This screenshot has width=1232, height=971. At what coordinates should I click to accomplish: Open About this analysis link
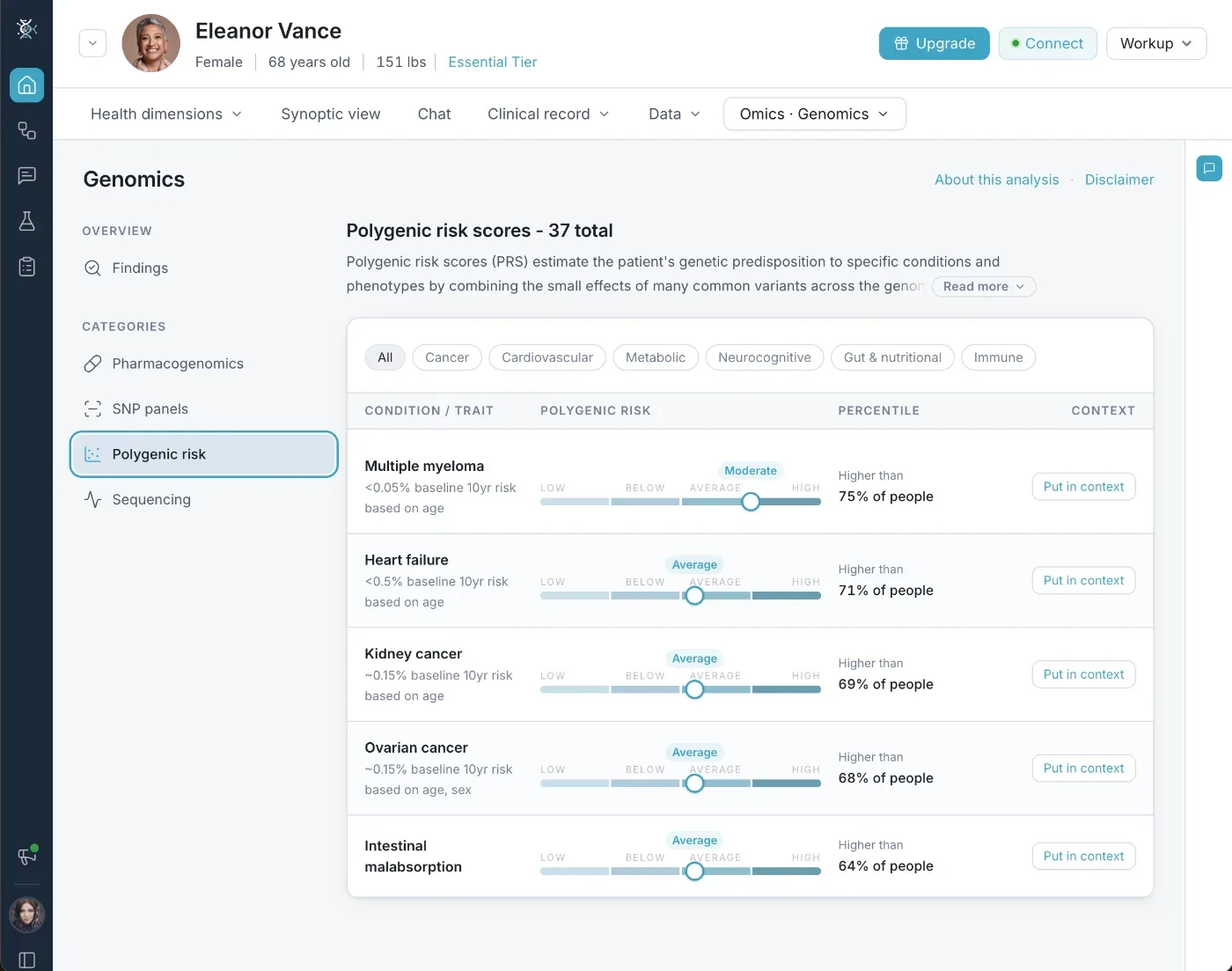(996, 180)
